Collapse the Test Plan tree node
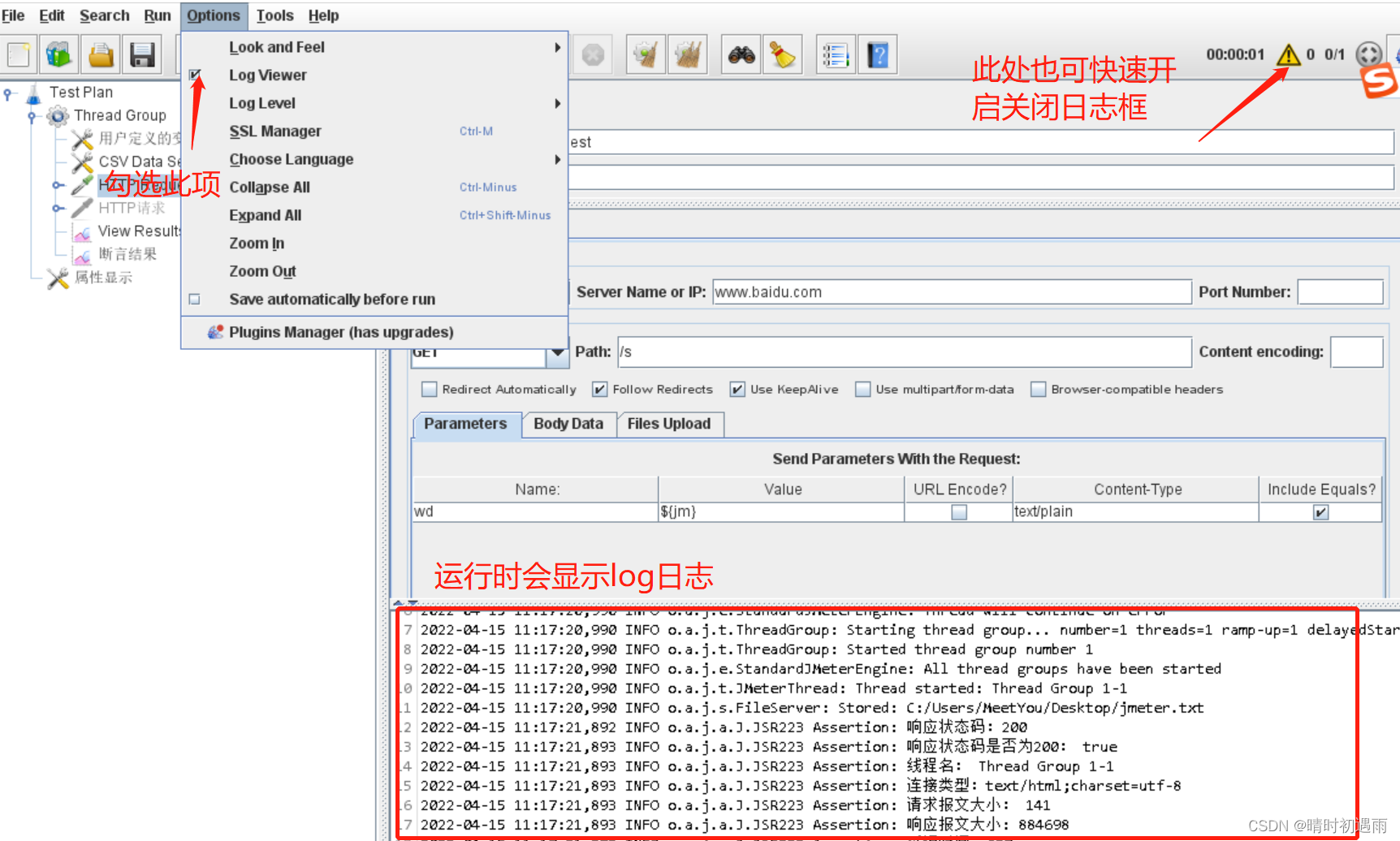The height and width of the screenshot is (841, 1400). click(8, 94)
